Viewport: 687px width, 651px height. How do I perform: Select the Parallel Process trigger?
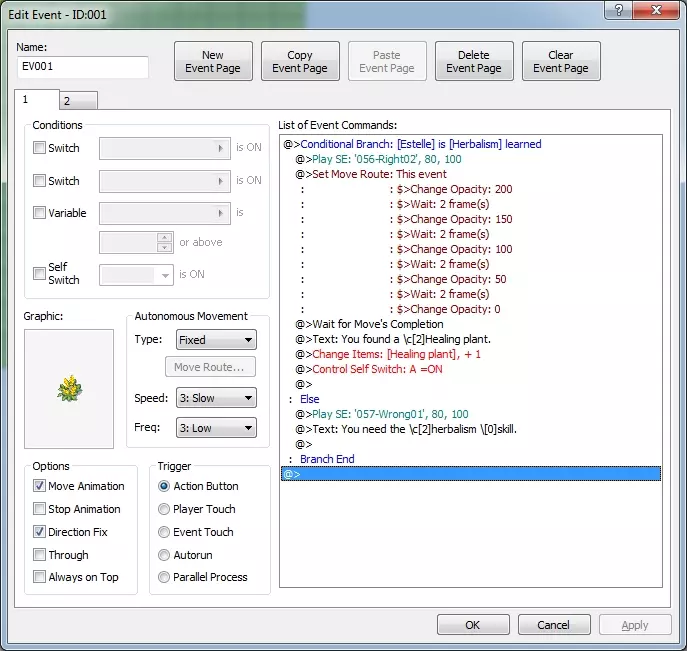pyautogui.click(x=164, y=577)
